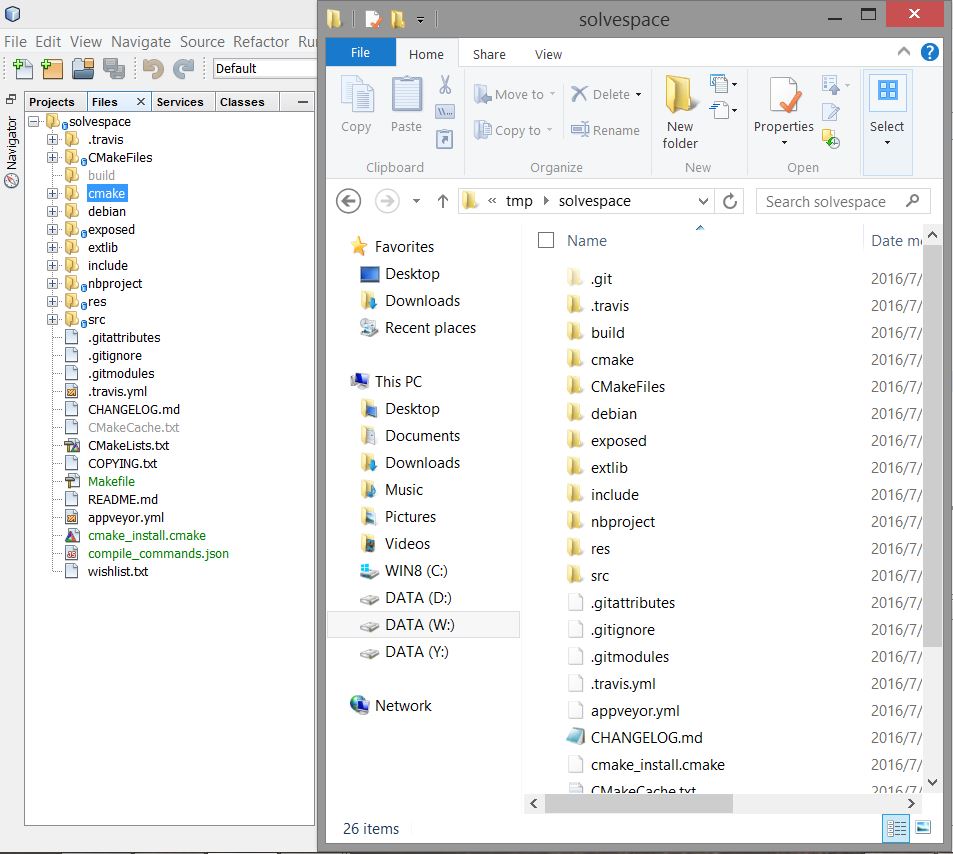This screenshot has height=854, width=953.
Task: Go back with the Explorer Back arrow
Action: coord(348,201)
